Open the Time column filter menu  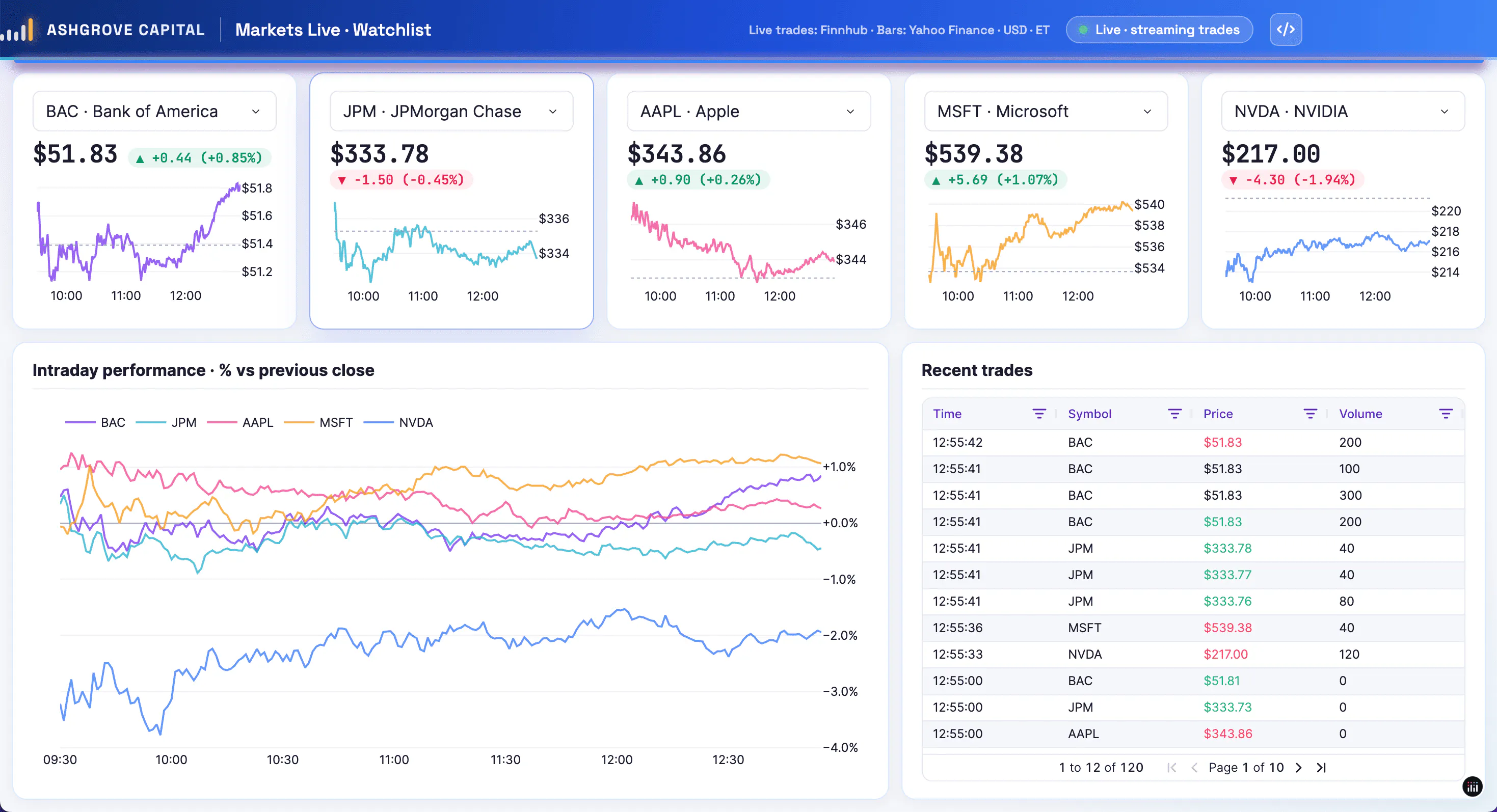(1038, 414)
